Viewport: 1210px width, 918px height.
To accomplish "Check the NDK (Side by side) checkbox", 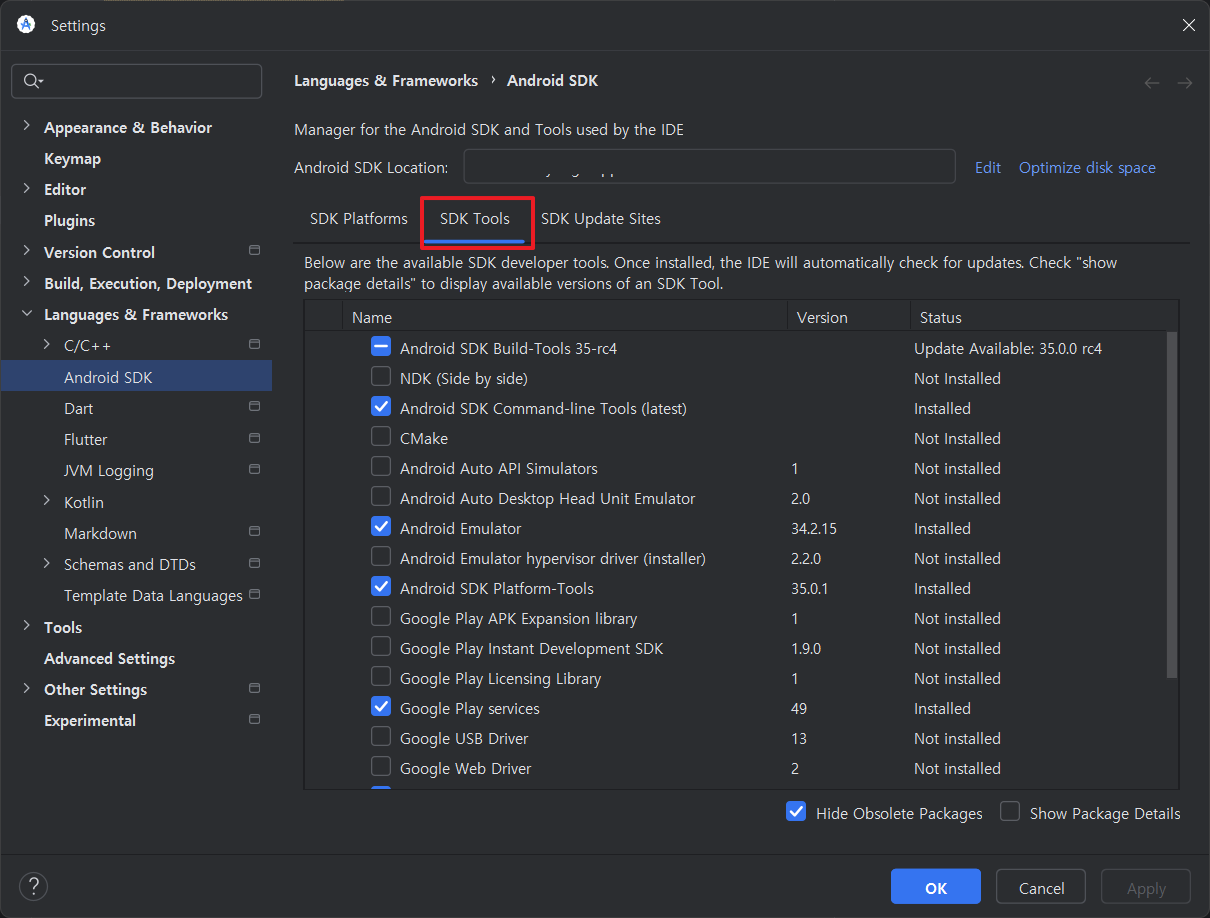I will point(381,377).
